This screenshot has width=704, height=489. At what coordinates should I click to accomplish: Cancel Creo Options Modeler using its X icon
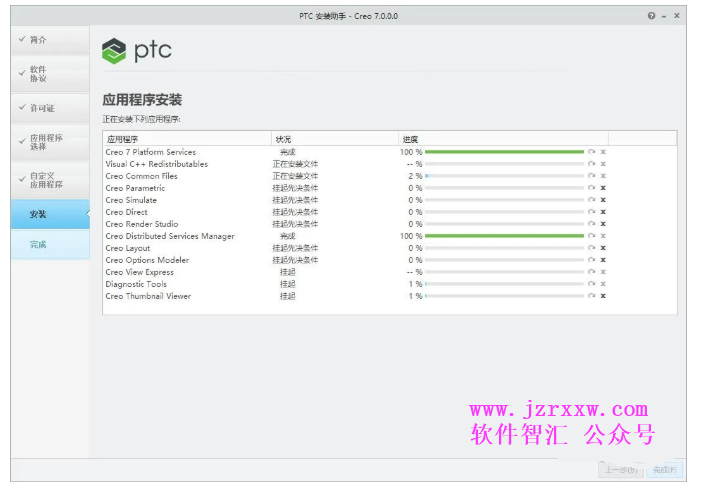603,260
